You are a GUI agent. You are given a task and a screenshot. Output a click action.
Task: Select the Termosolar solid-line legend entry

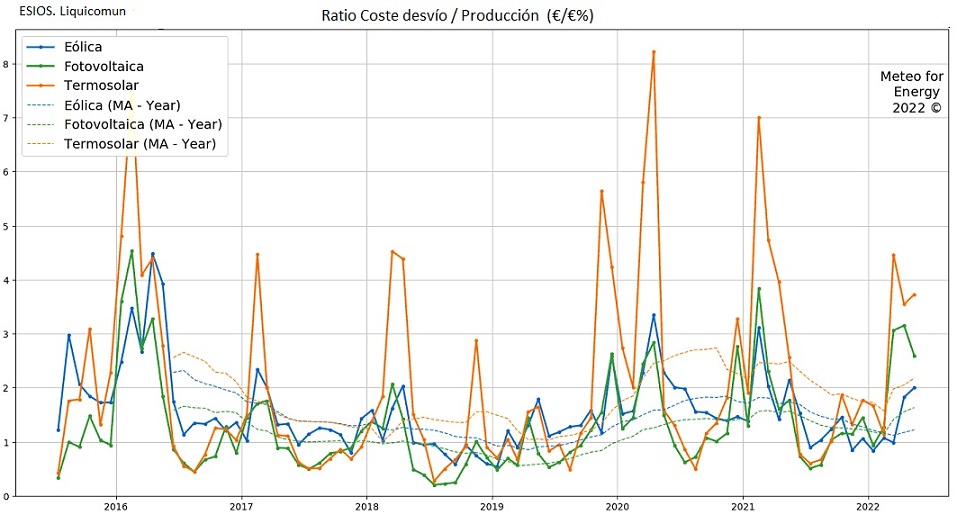pos(102,86)
